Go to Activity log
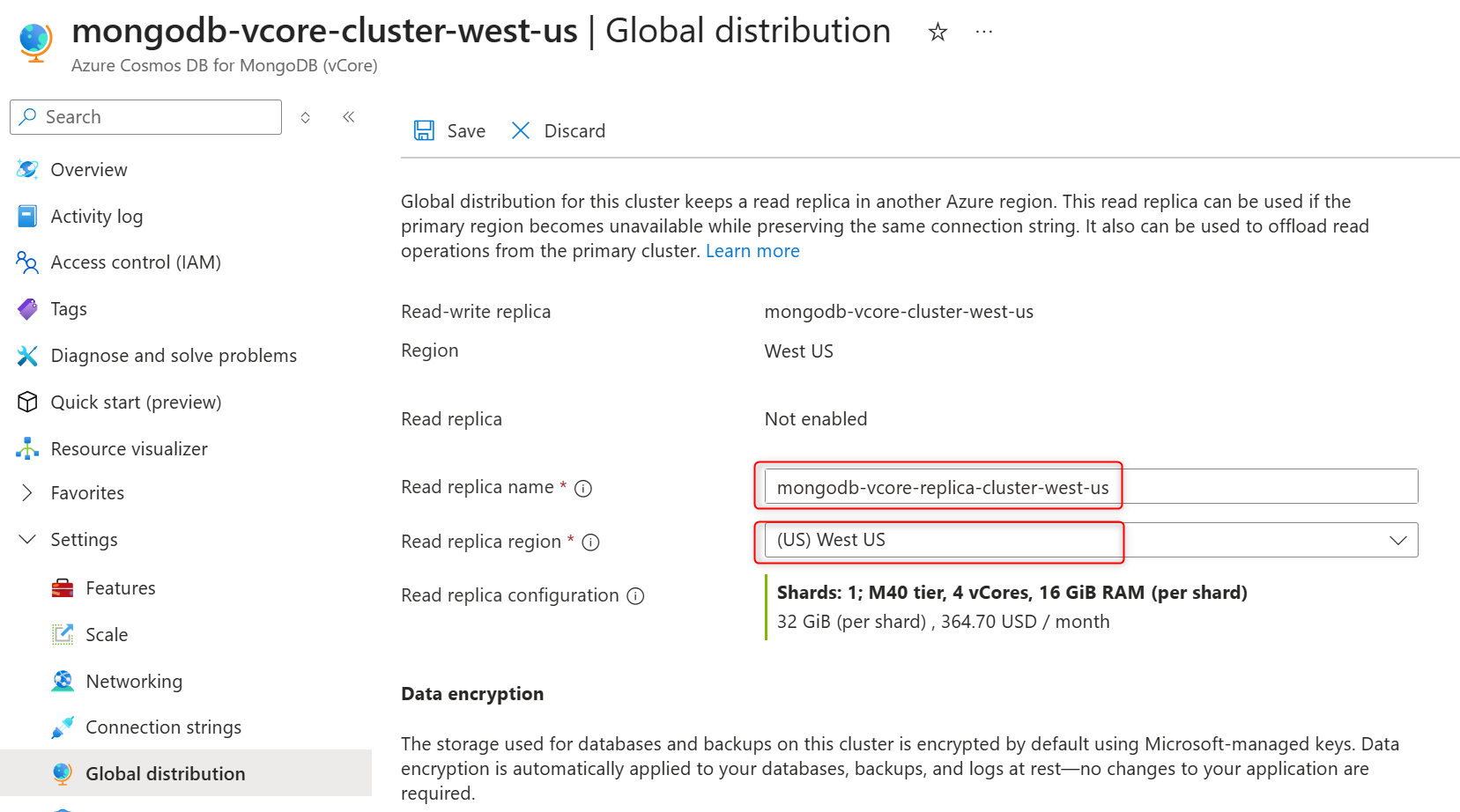 coord(97,217)
